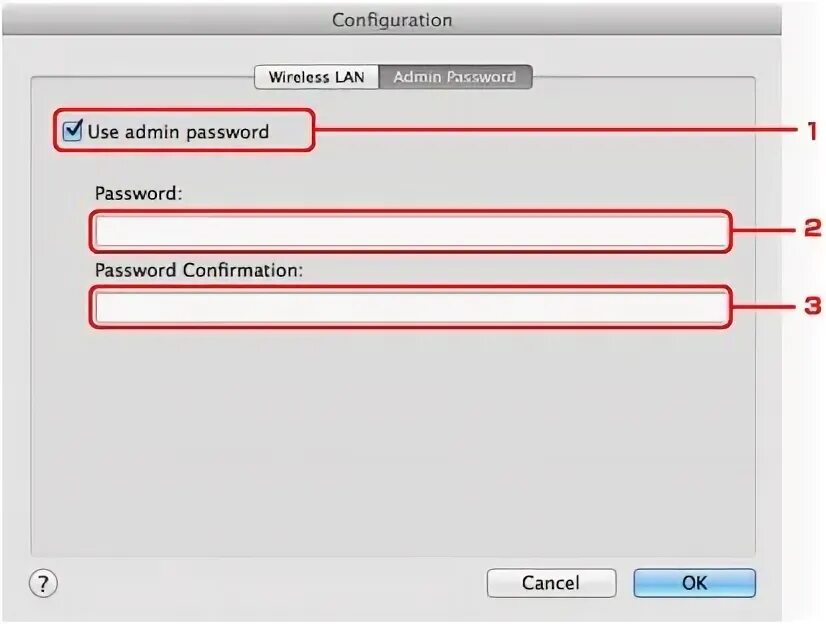The width and height of the screenshot is (826, 624).
Task: Dismiss the dialog with Cancel
Action: (x=551, y=583)
